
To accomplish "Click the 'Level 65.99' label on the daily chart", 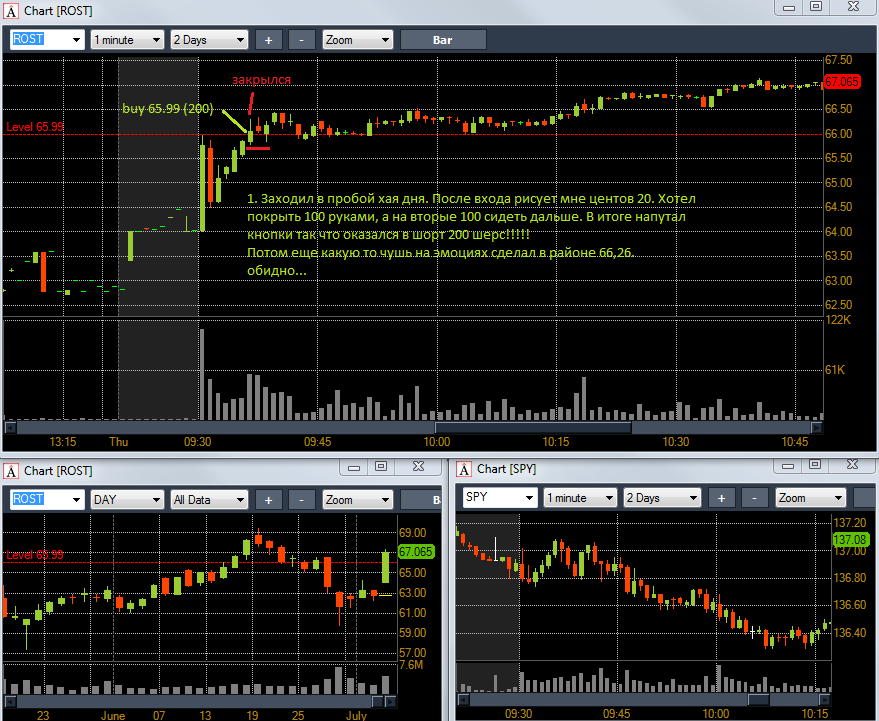I will 35,555.
